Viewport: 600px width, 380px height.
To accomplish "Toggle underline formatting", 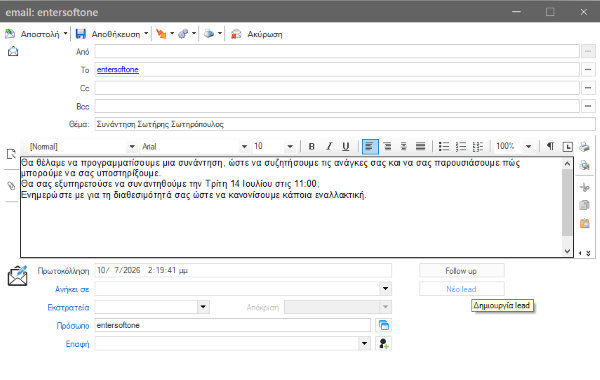I will click(346, 147).
